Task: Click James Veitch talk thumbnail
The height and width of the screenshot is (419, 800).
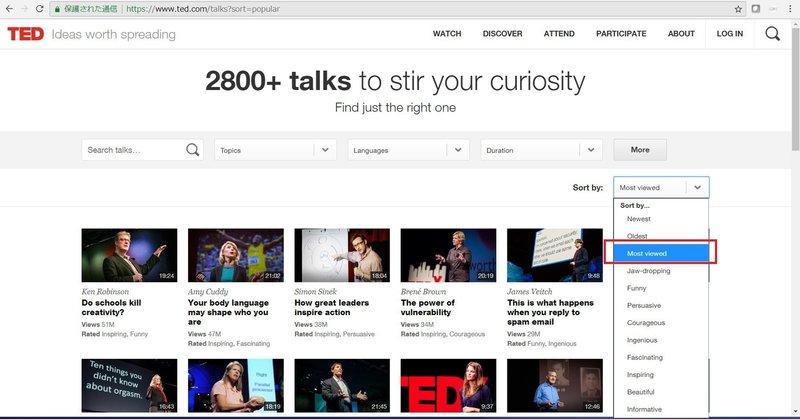Action: (555, 255)
